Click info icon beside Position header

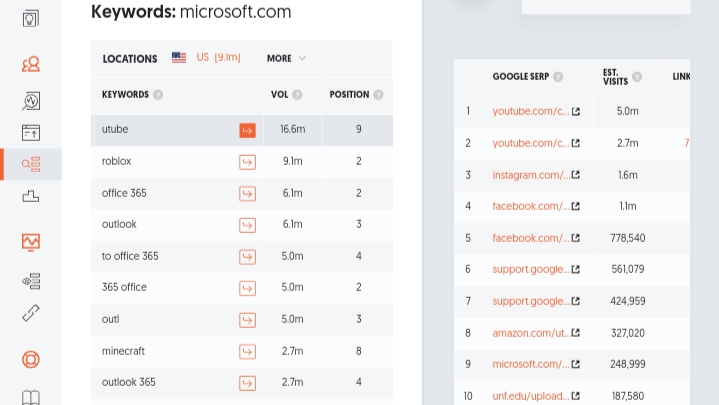[x=378, y=95]
